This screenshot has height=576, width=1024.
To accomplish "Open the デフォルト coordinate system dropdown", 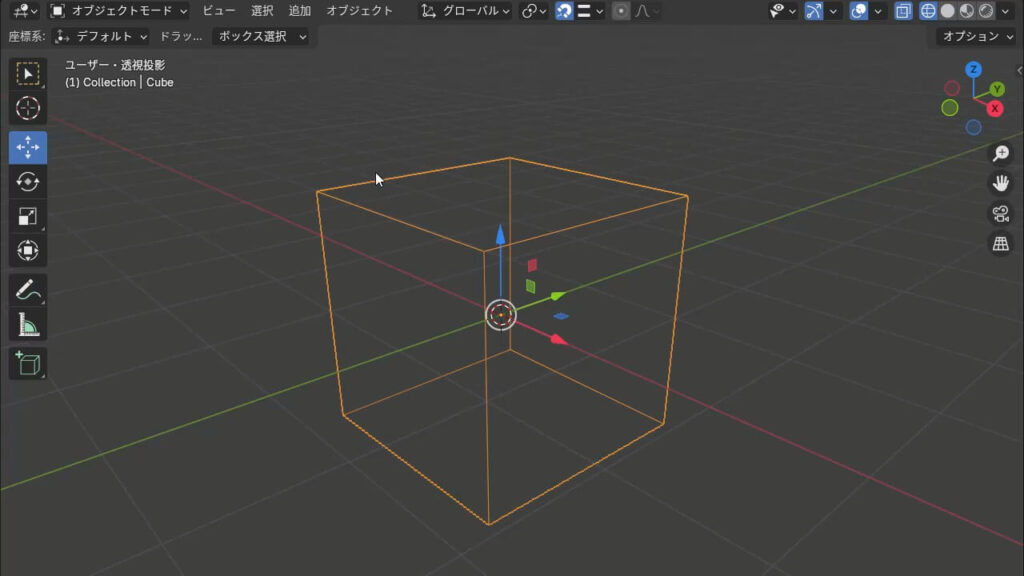I will point(102,37).
